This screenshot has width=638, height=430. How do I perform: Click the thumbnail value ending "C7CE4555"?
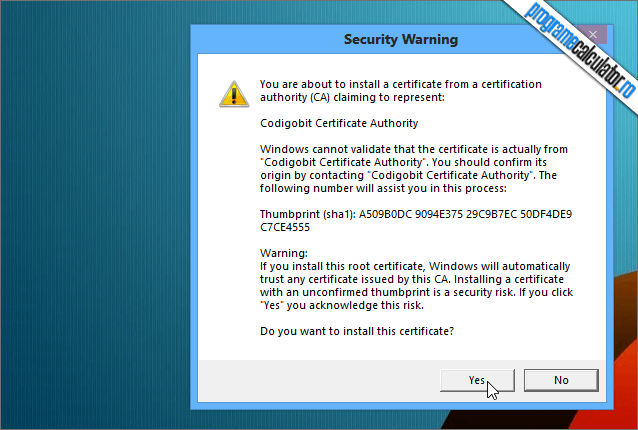[285, 227]
